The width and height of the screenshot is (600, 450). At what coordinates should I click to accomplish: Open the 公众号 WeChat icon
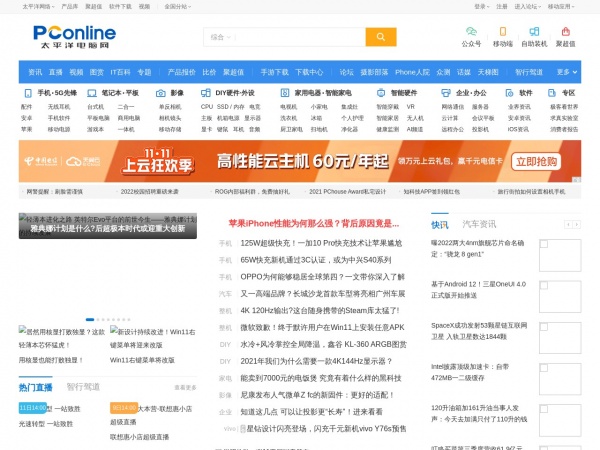click(471, 31)
